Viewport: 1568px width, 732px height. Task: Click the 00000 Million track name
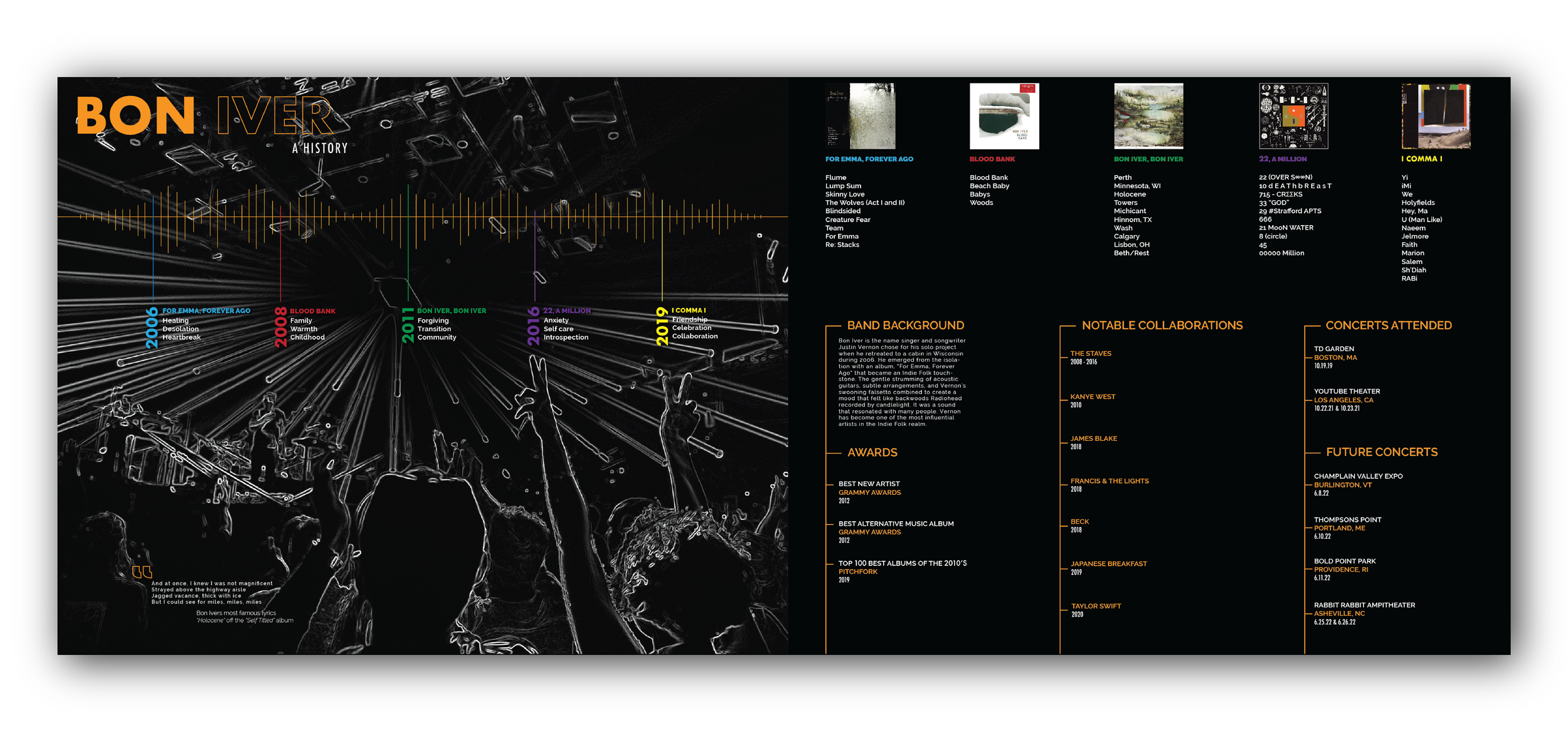pos(1281,253)
